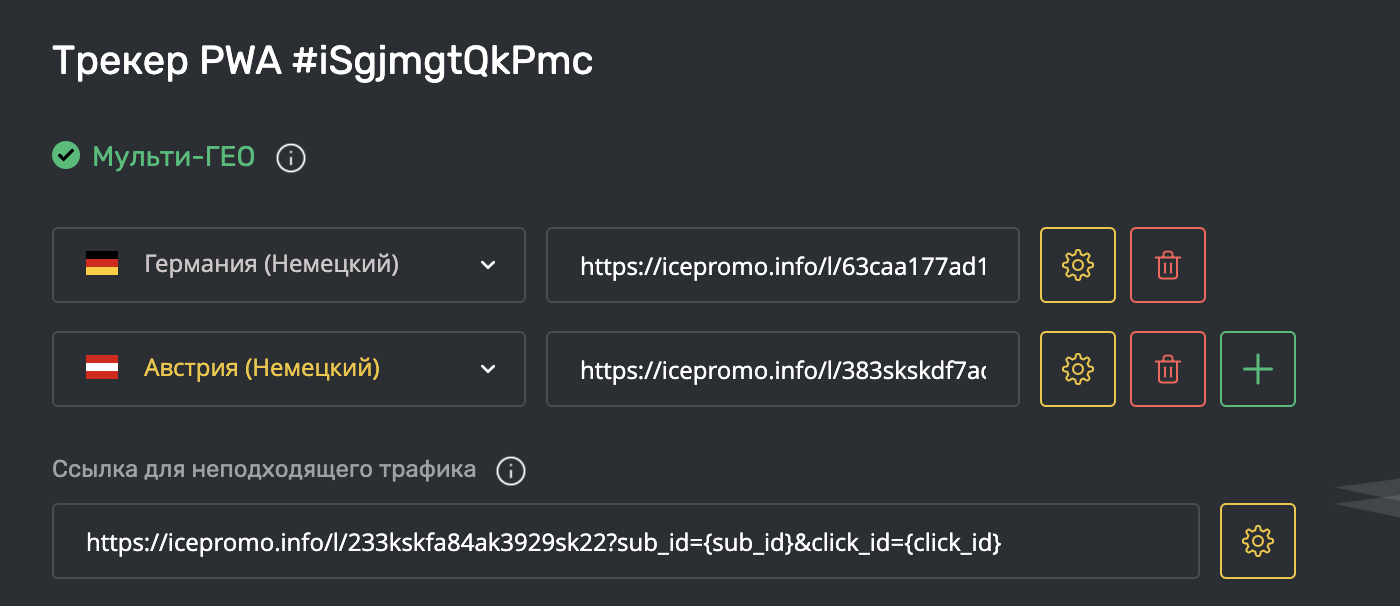The height and width of the screenshot is (606, 1400).
Task: Open settings gear for the Germany link
Action: click(x=1078, y=265)
